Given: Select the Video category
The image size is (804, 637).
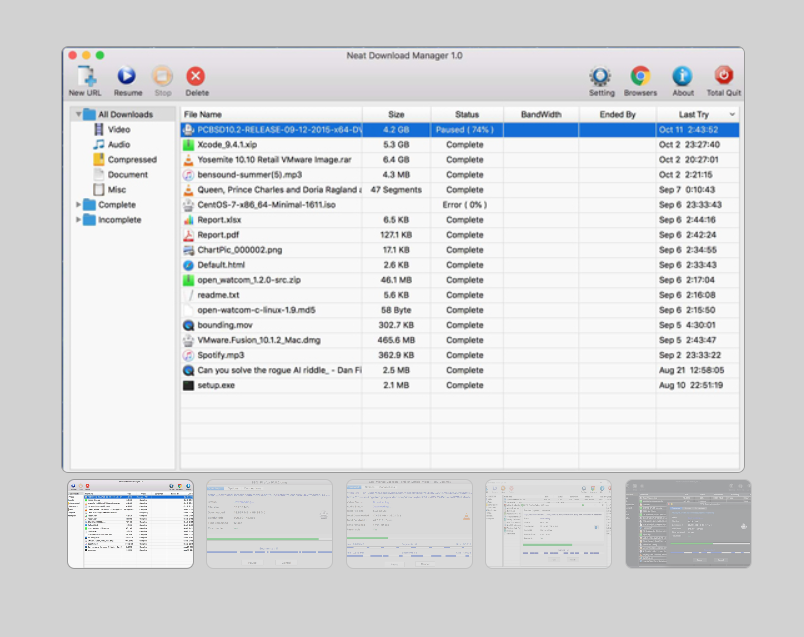Looking at the screenshot, I should [119, 130].
